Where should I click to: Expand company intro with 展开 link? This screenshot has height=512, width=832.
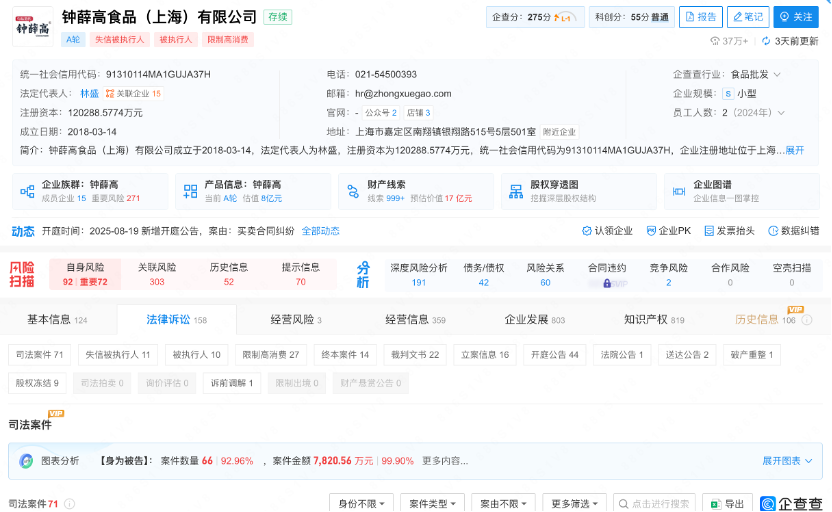tap(794, 150)
